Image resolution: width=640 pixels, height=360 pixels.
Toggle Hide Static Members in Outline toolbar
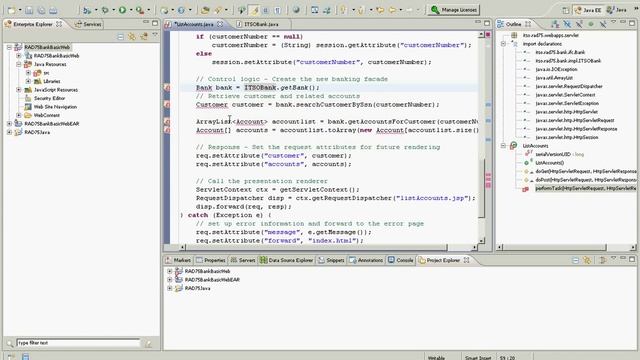click(x=579, y=24)
